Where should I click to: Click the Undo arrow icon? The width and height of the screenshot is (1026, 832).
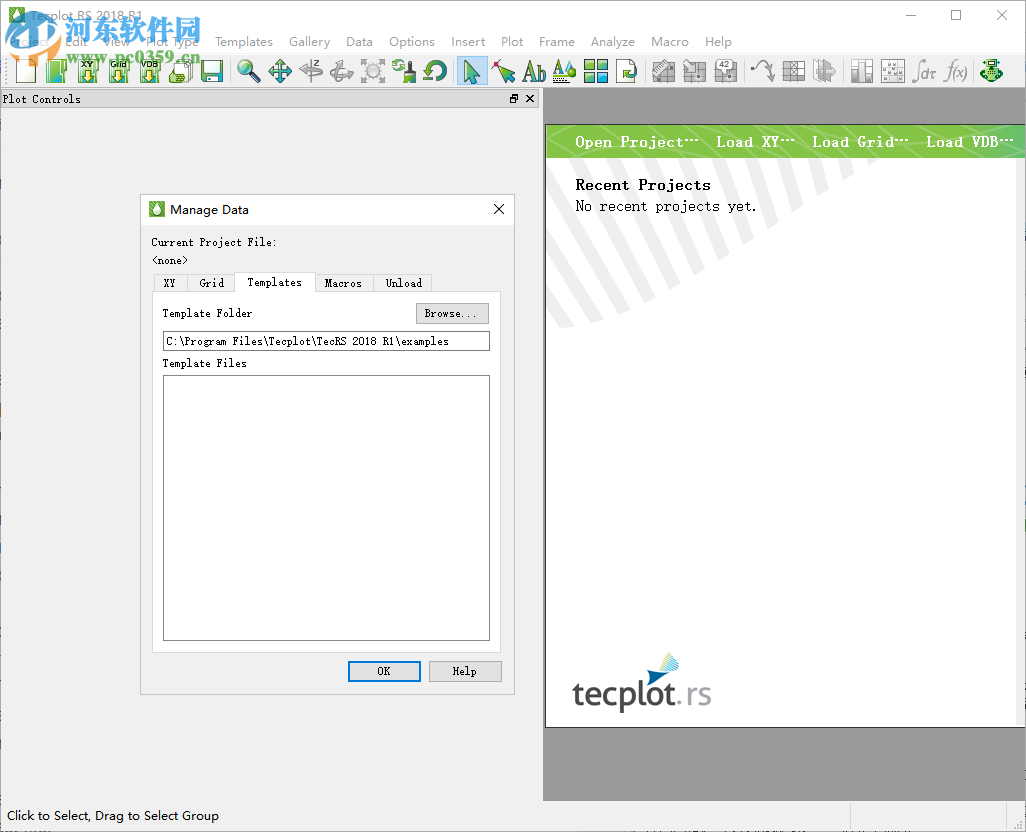[x=434, y=71]
